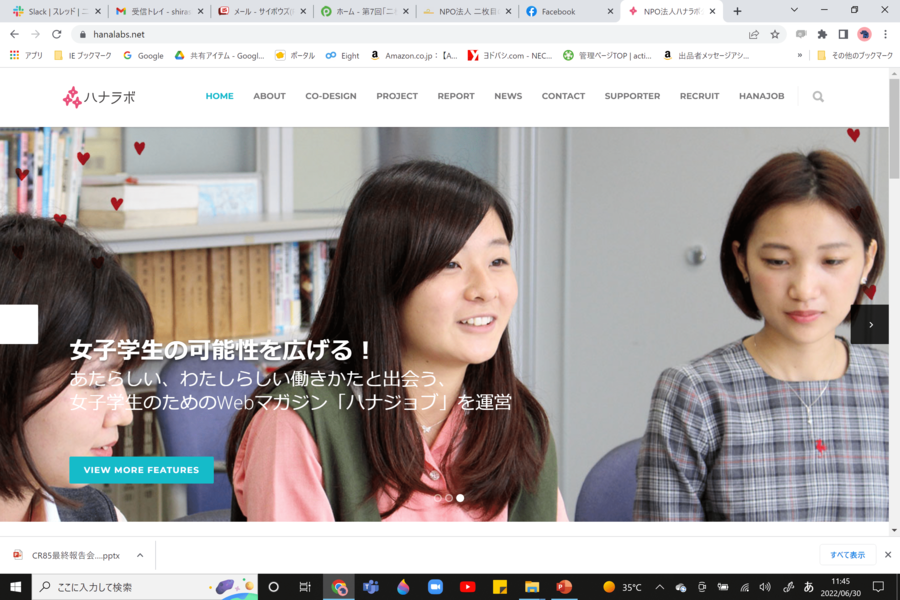The width and height of the screenshot is (900, 600).
Task: Click the VIEW MORE FEATURES button
Action: [x=141, y=470]
